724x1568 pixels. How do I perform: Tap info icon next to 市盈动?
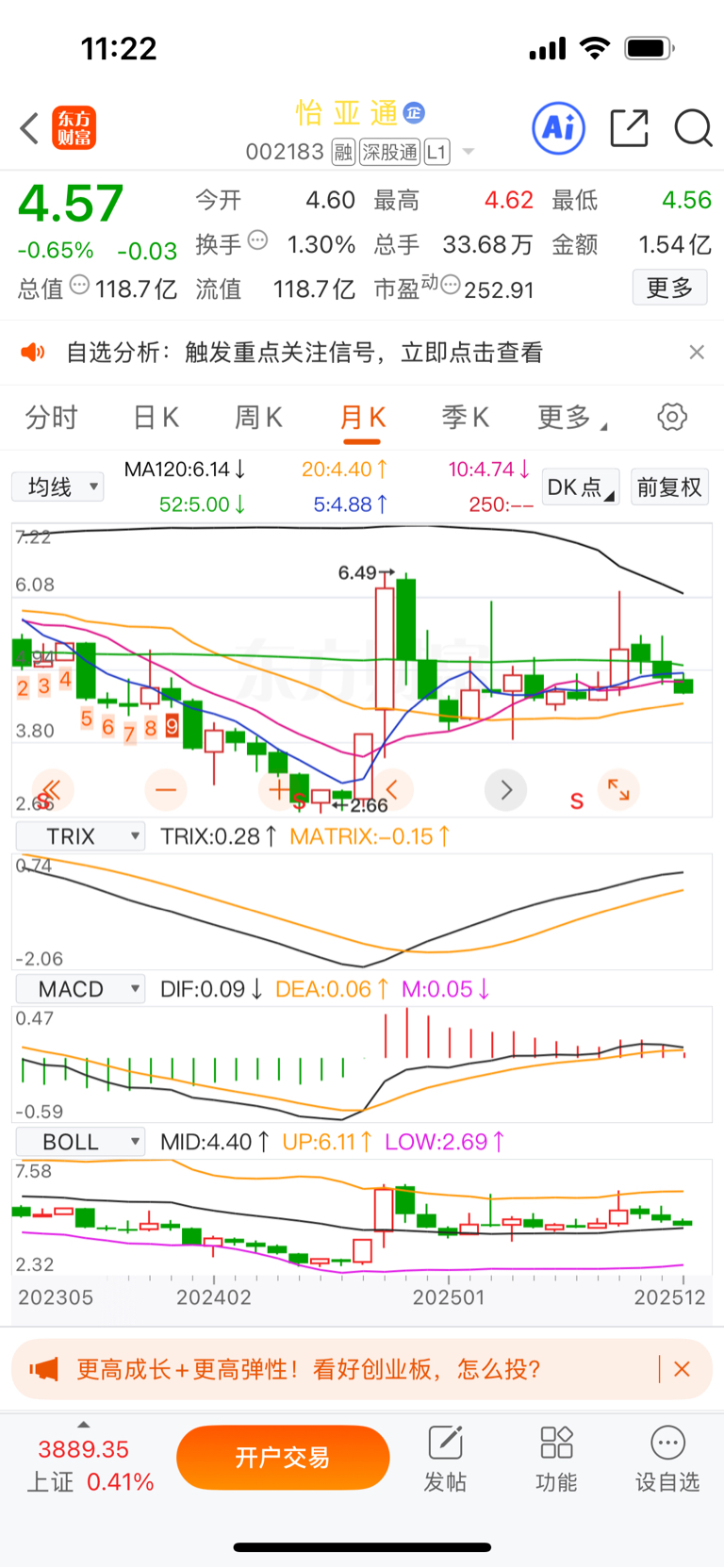coord(451,284)
